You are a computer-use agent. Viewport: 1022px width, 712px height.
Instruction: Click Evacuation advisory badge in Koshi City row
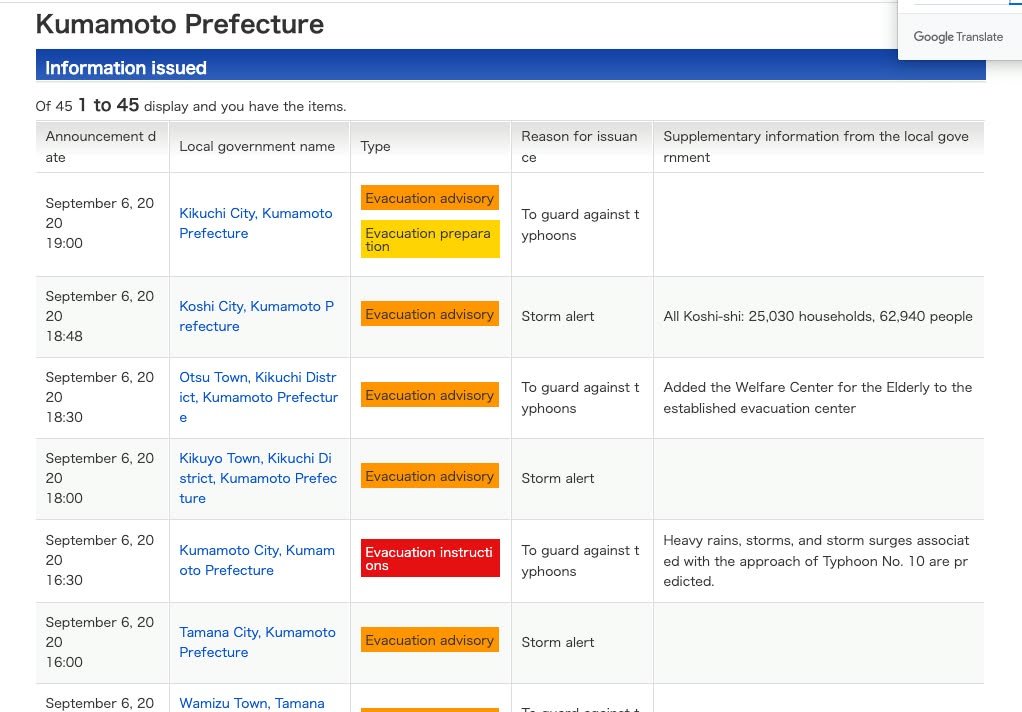[429, 314]
